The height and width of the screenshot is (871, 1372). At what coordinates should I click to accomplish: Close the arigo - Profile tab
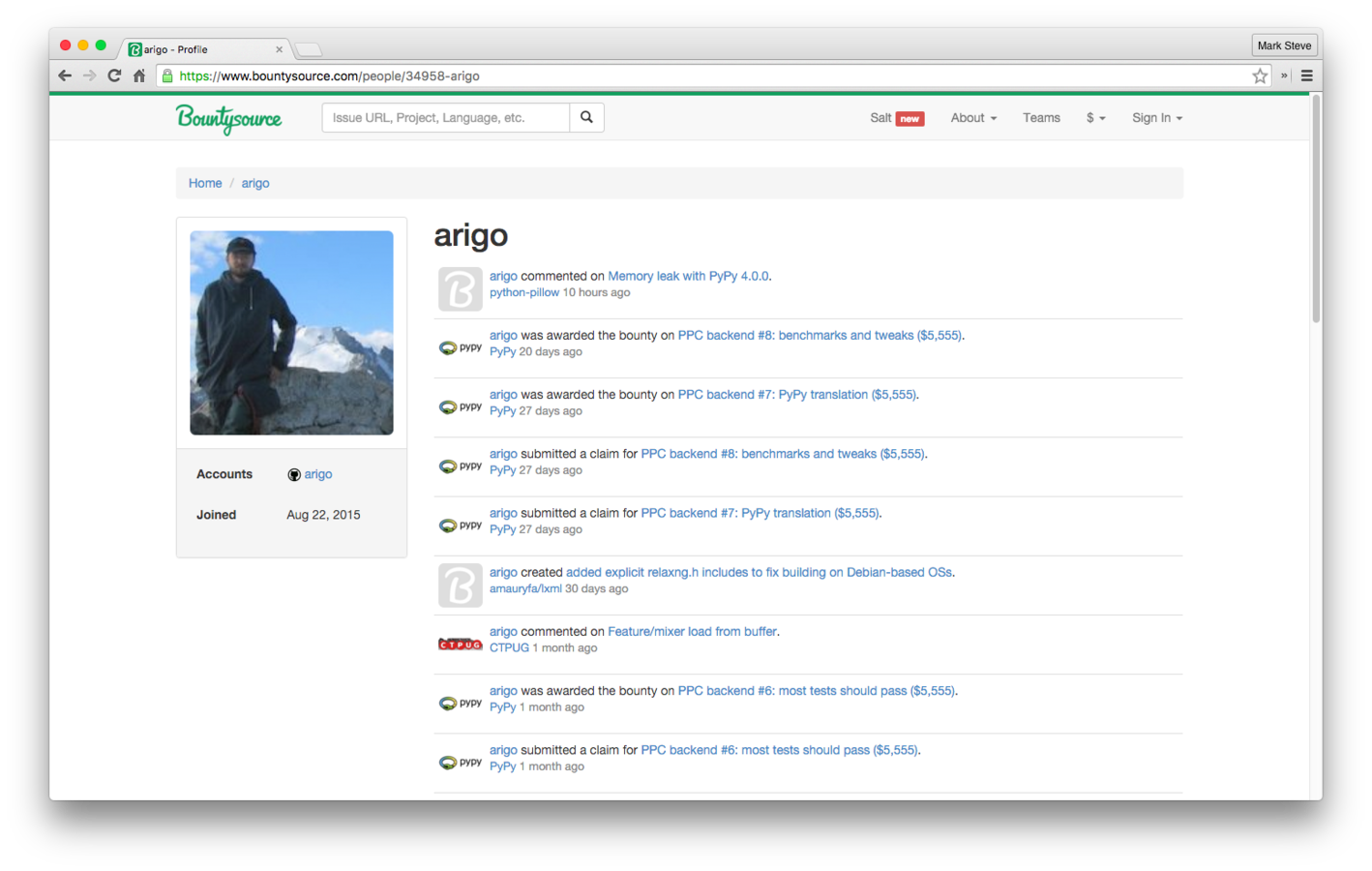279,49
